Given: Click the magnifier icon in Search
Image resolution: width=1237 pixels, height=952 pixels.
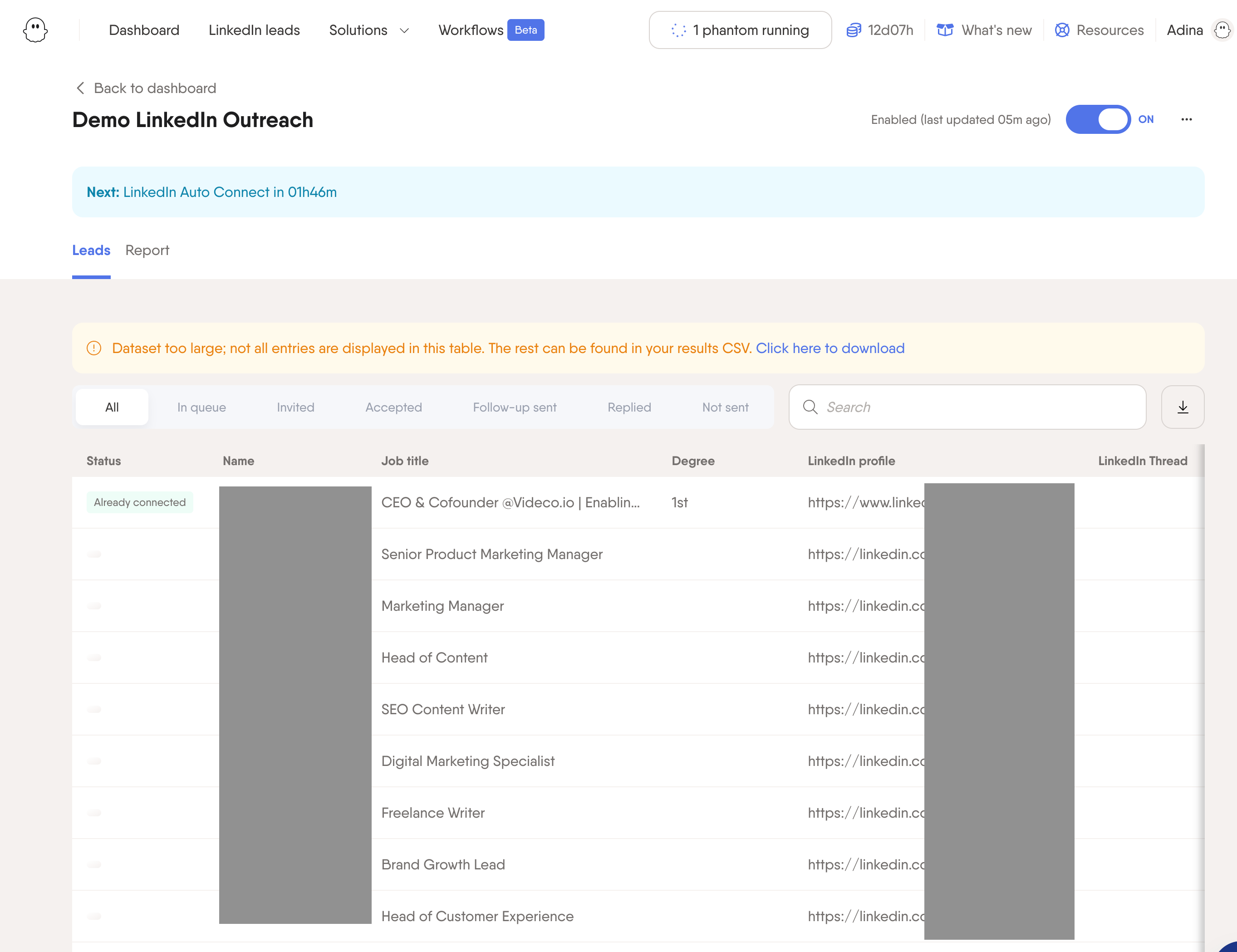Looking at the screenshot, I should coord(810,407).
